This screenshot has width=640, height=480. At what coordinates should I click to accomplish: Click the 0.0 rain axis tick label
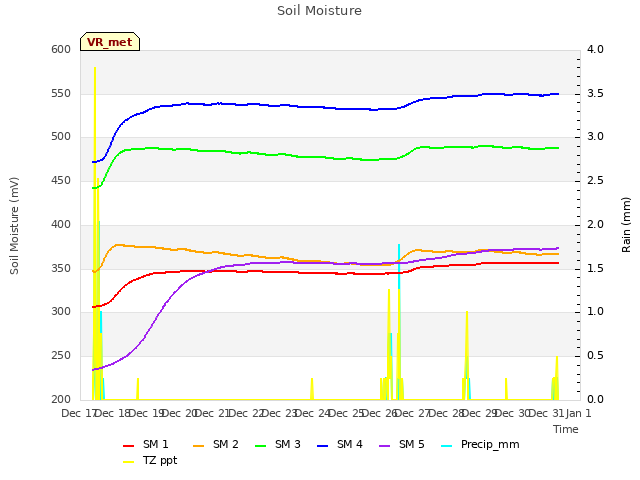[x=595, y=399]
